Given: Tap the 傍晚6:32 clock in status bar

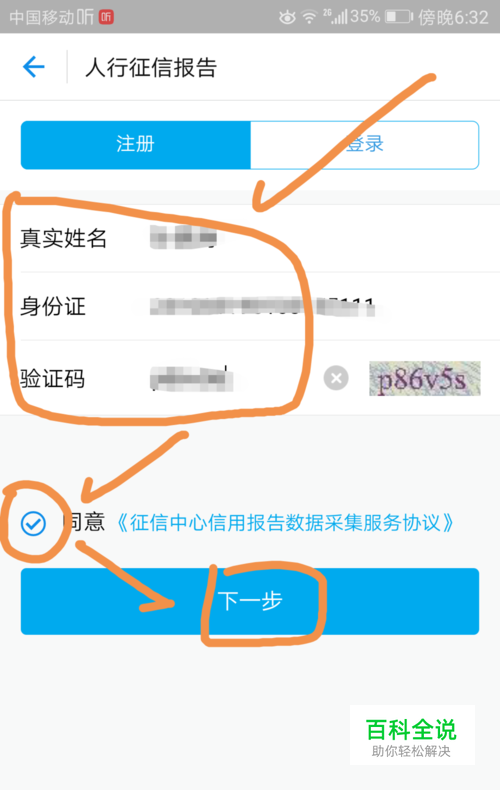Looking at the screenshot, I should pyautogui.click(x=453, y=18).
